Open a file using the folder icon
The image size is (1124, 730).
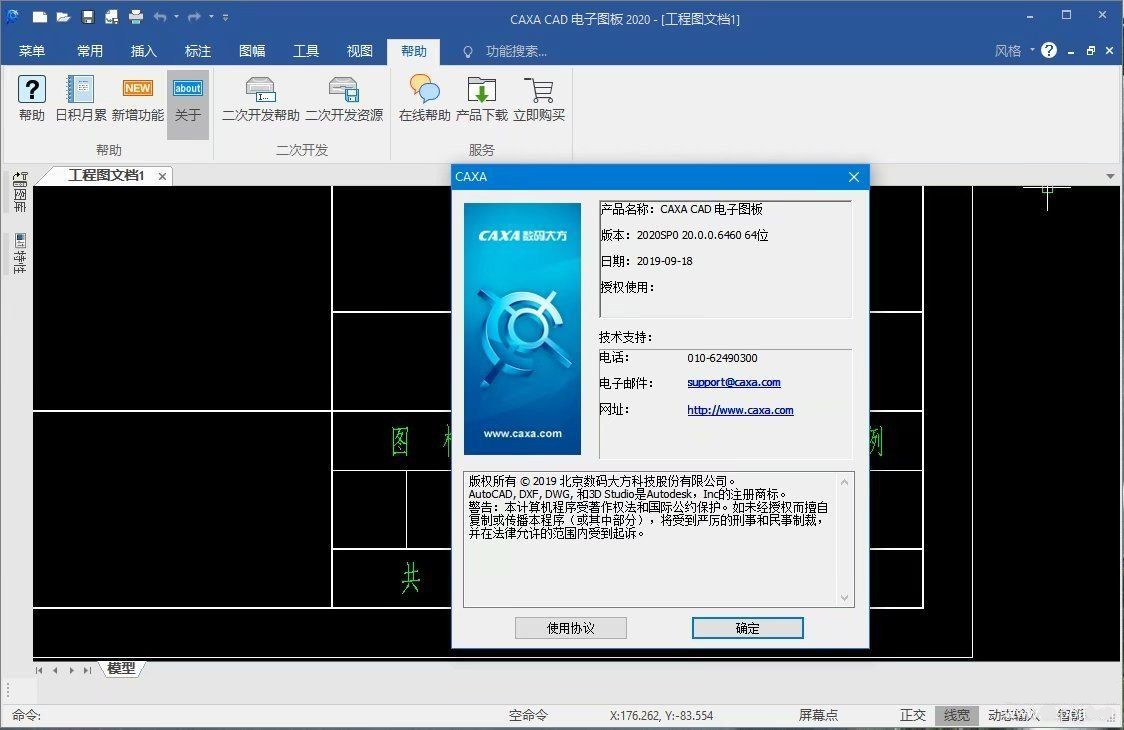tap(63, 16)
